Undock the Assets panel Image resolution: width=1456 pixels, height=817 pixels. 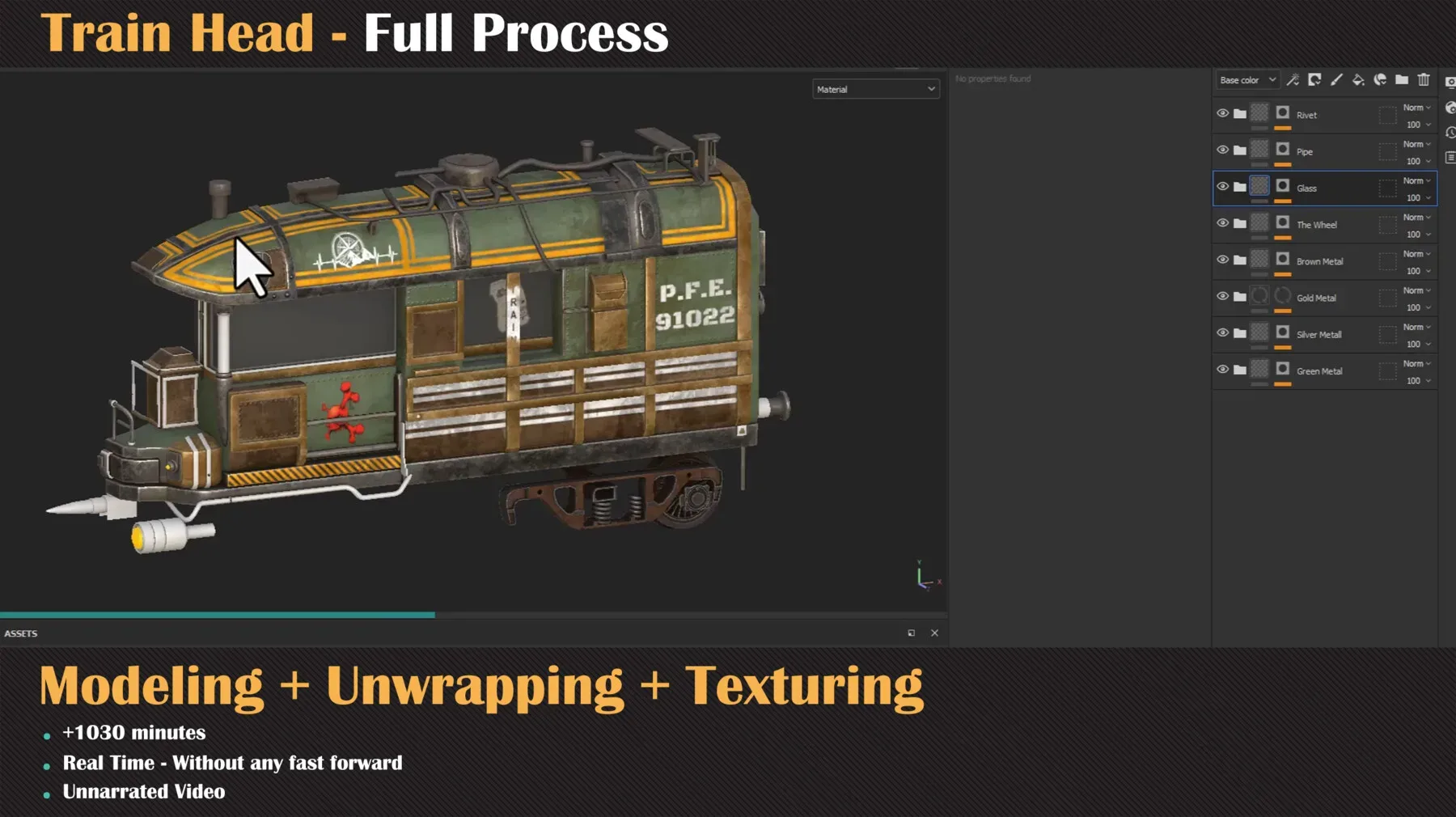[911, 633]
